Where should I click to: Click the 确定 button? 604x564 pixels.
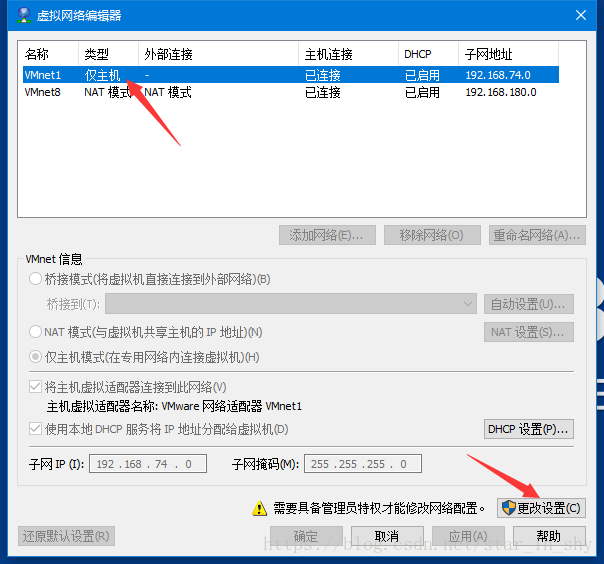point(306,536)
